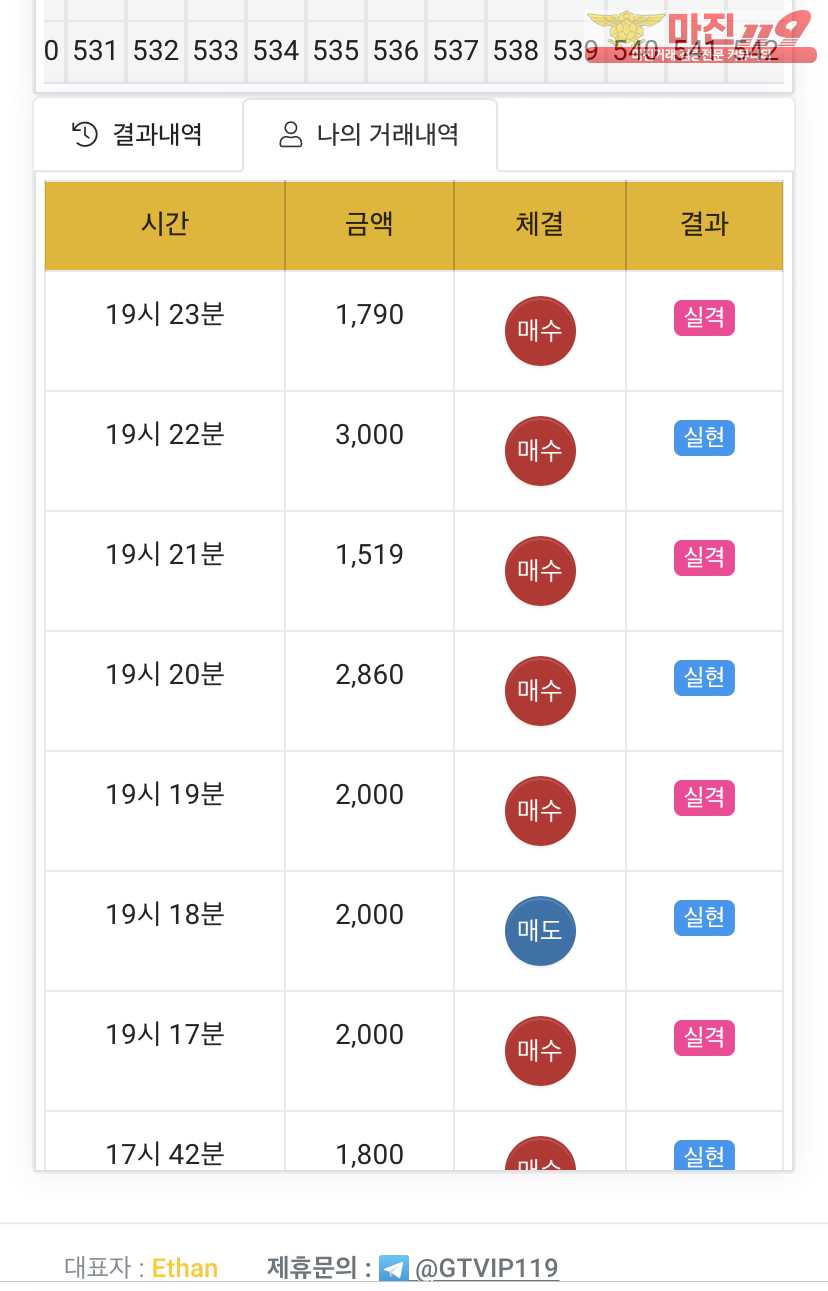Viewport: 828px width, 1291px height.
Task: Click the 금액 column header
Action: coord(369,225)
